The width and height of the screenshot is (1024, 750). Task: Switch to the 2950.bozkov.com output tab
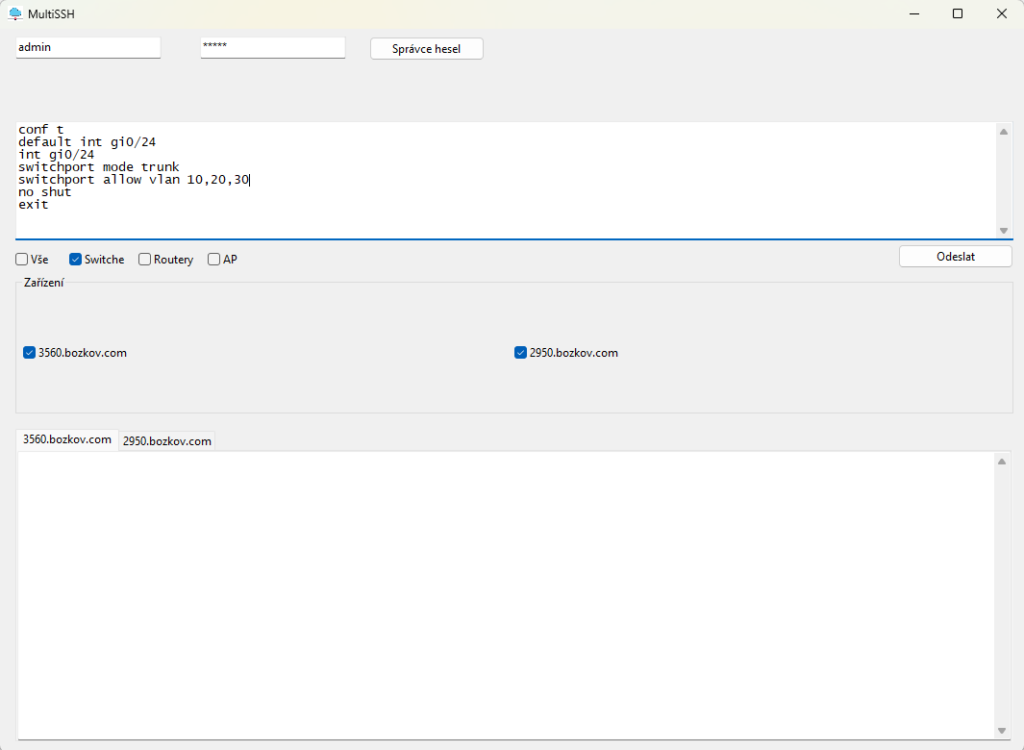[167, 442]
